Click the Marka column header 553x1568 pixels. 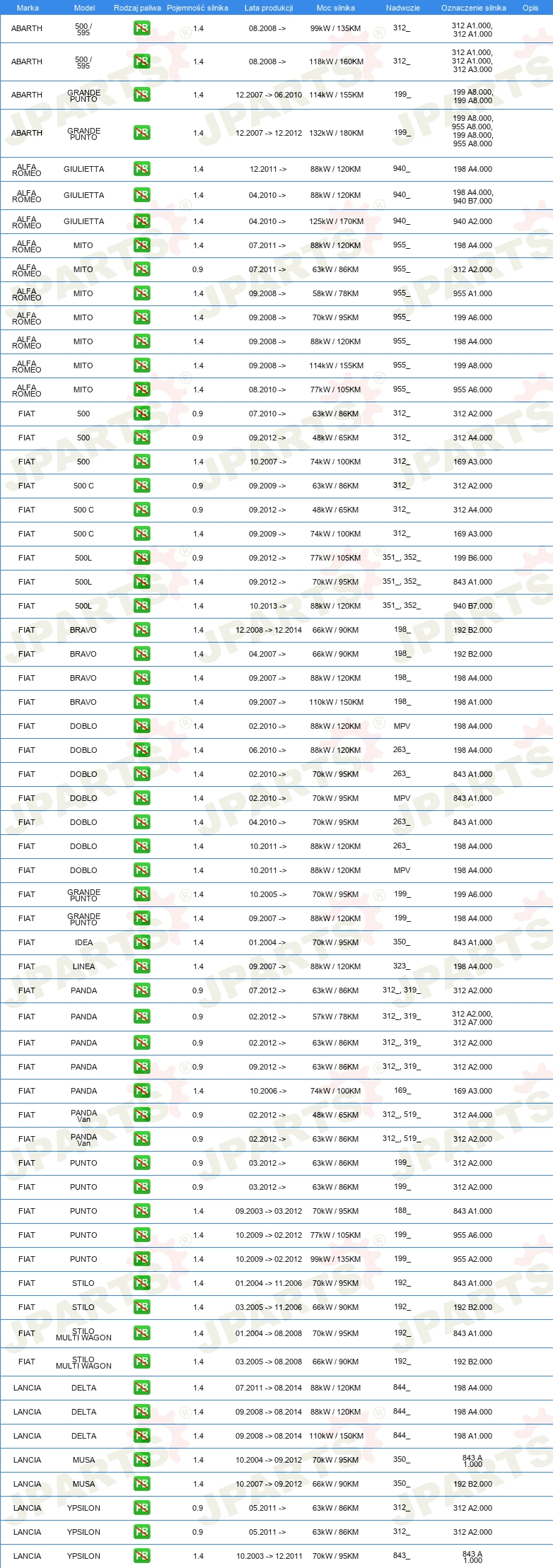(28, 8)
